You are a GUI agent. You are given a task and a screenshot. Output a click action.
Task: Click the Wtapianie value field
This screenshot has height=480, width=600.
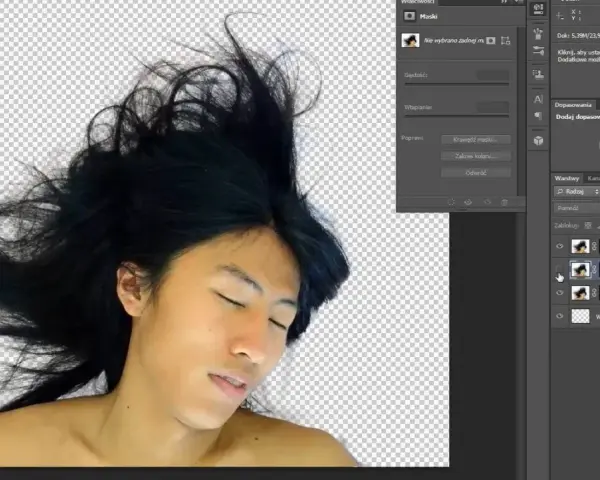(x=493, y=107)
